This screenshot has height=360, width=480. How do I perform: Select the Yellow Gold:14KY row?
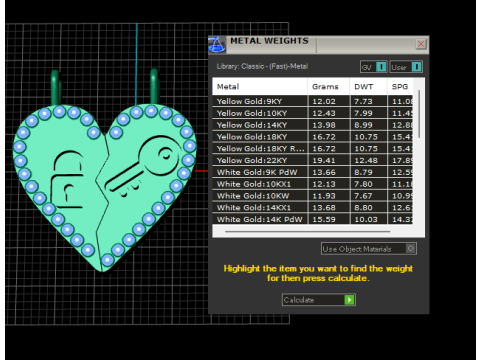(313, 125)
